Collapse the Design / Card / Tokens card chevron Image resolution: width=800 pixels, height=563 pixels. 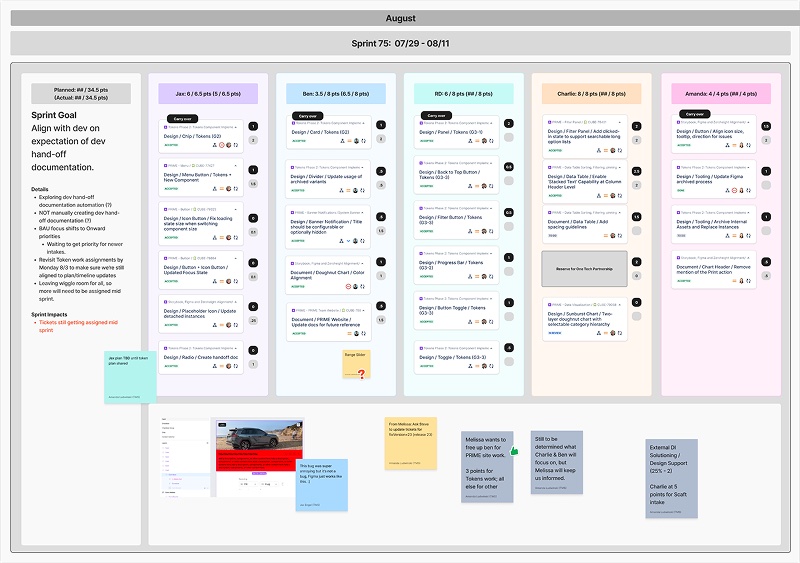pyautogui.click(x=363, y=123)
